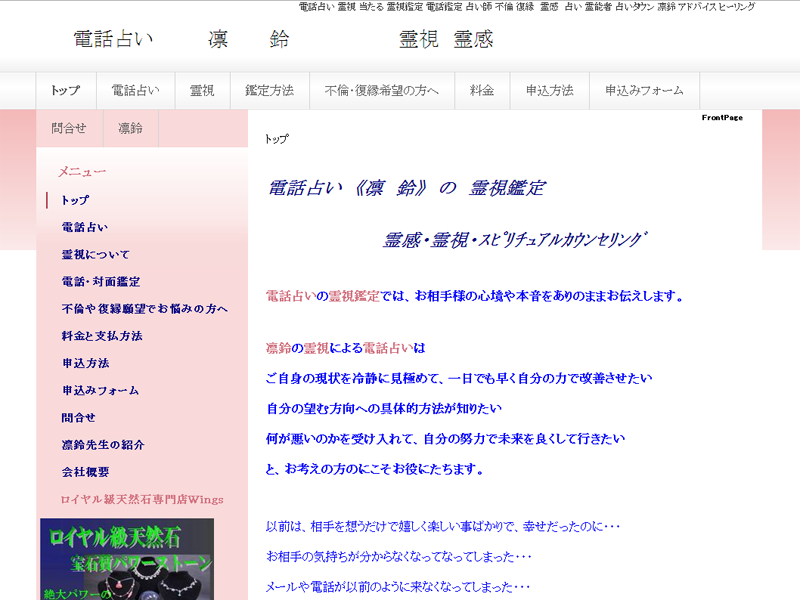Select the 料金 navigation tab
Viewport: 800px width, 600px height.
click(x=482, y=91)
